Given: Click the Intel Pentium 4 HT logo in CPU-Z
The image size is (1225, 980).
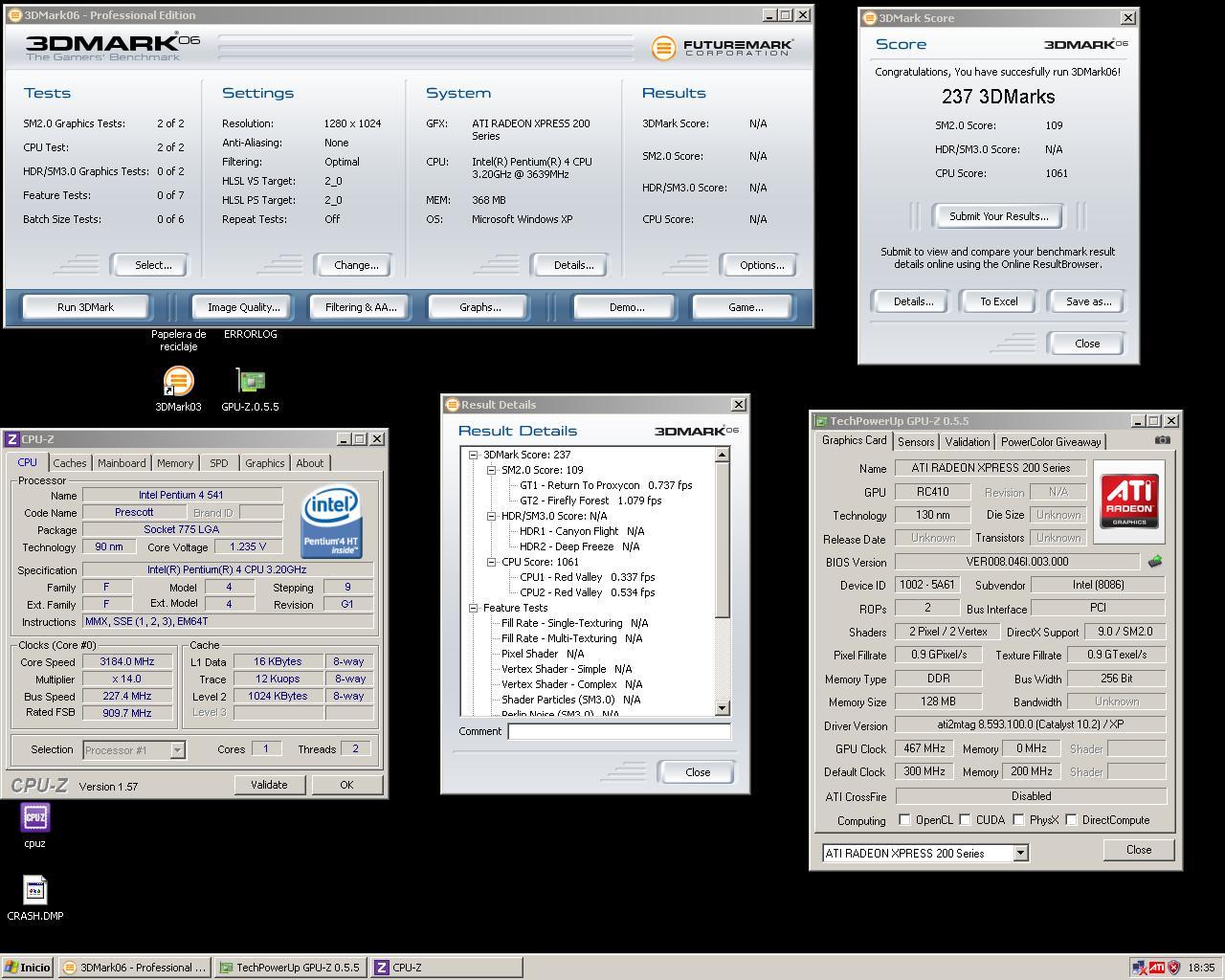Looking at the screenshot, I should point(331,522).
